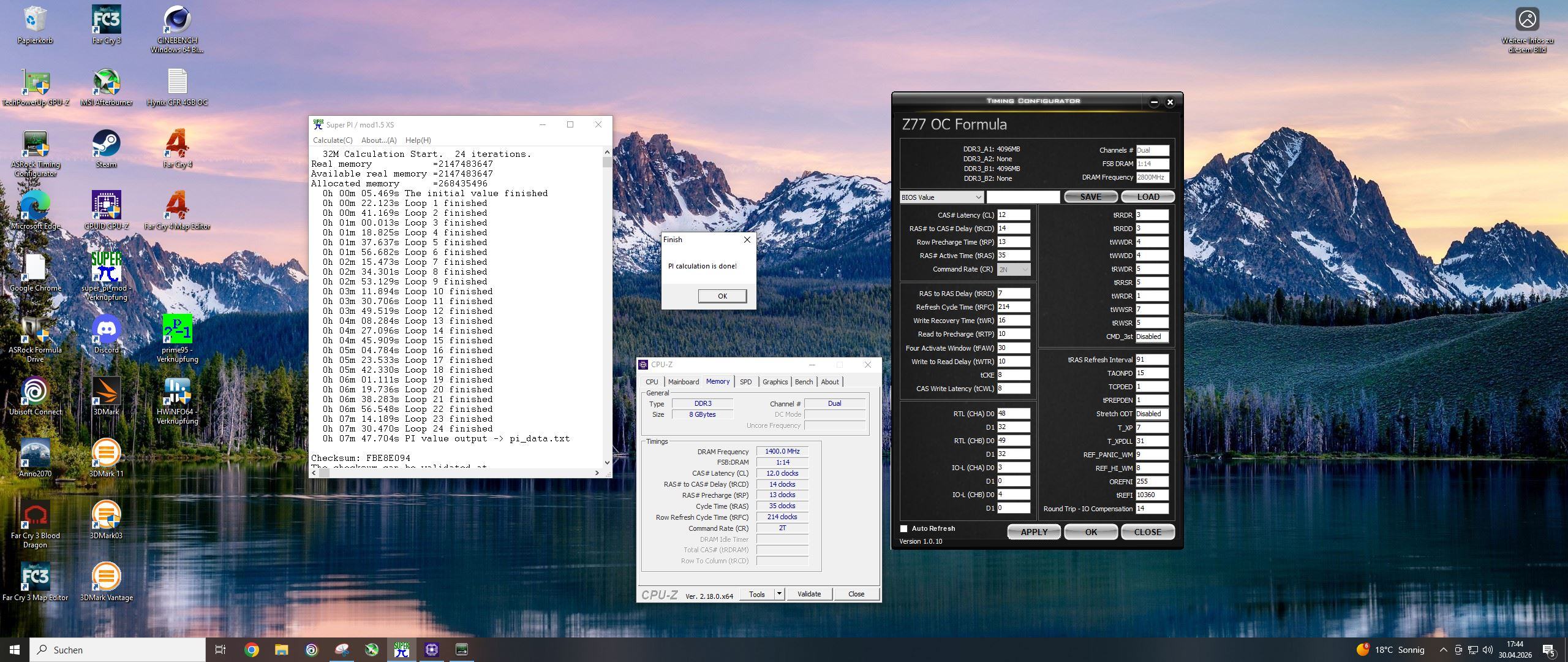Open Help(H) menu in Super PI
The image size is (1568, 662).
click(x=418, y=140)
